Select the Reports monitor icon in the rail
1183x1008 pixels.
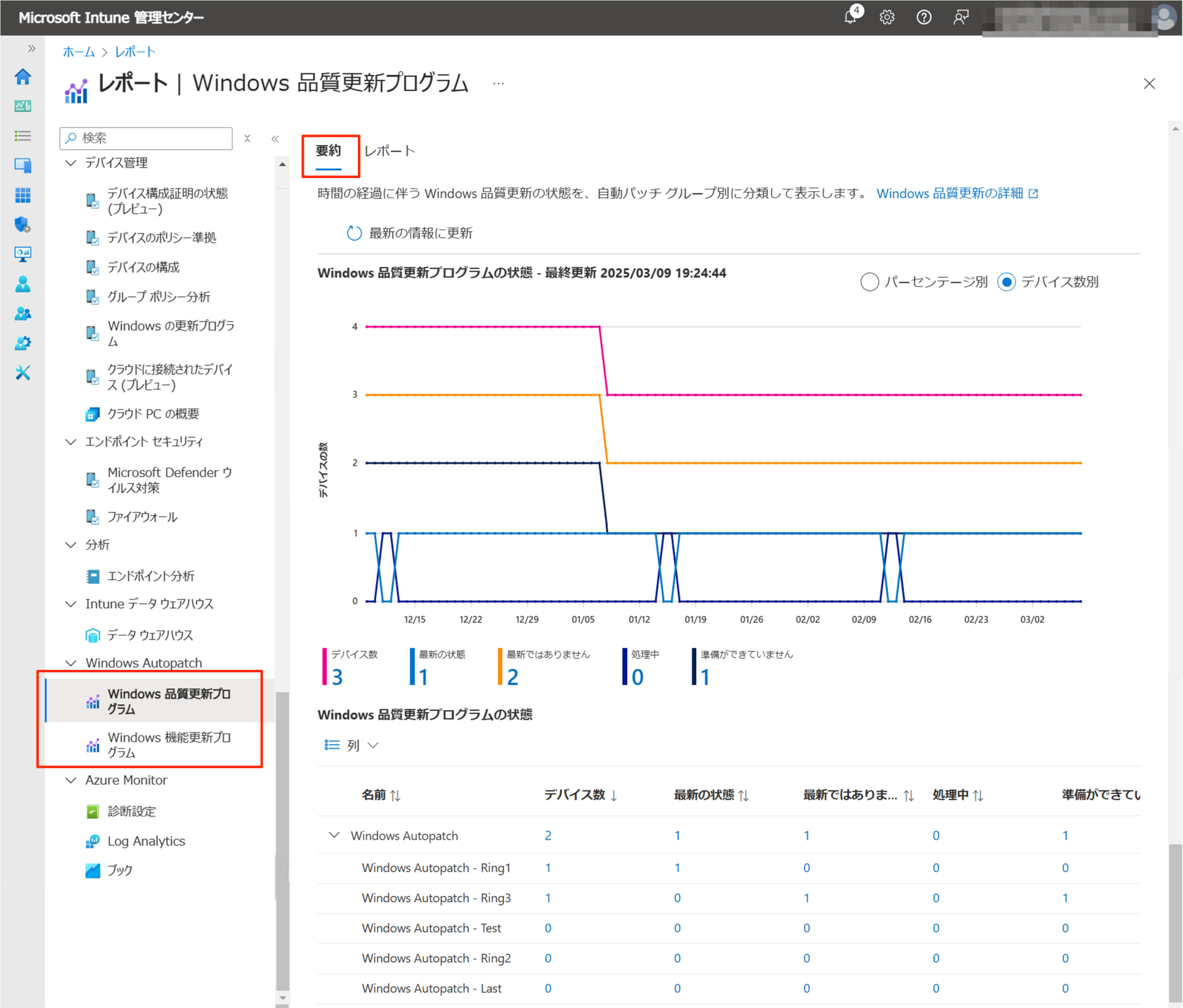coord(23,253)
